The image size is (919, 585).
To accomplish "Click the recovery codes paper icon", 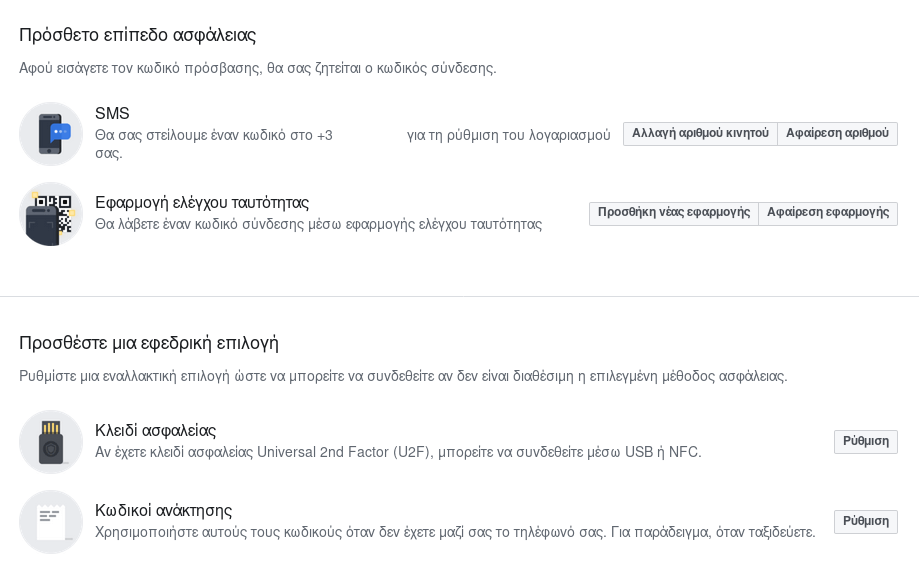I will tap(51, 522).
